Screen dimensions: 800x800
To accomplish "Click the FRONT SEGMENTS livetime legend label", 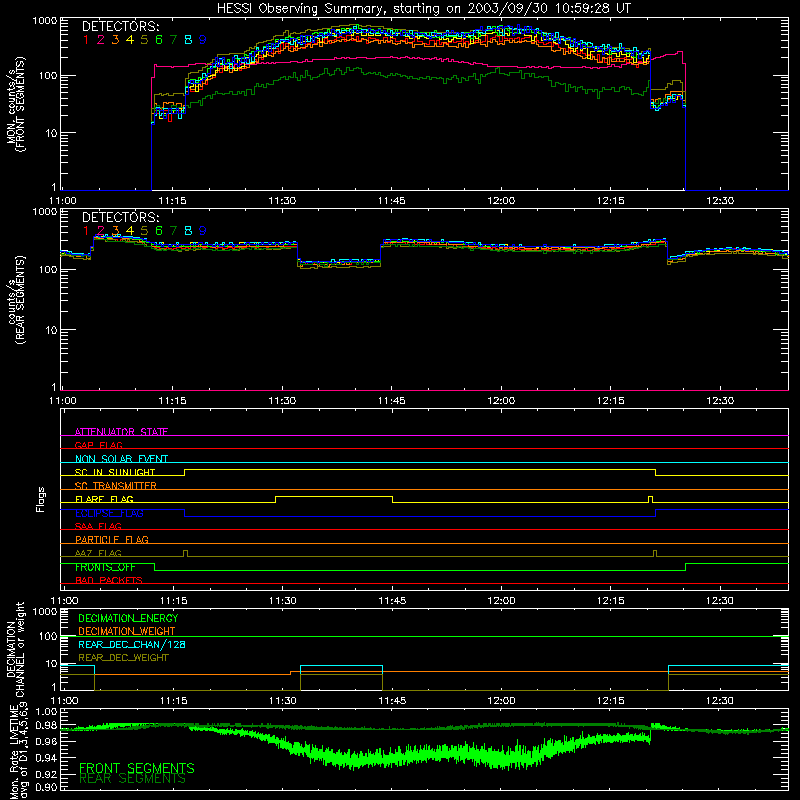I will click(x=137, y=768).
